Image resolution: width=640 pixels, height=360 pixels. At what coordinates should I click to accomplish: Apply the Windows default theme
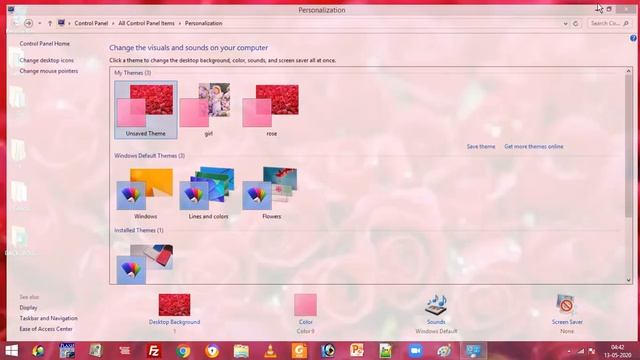[145, 193]
